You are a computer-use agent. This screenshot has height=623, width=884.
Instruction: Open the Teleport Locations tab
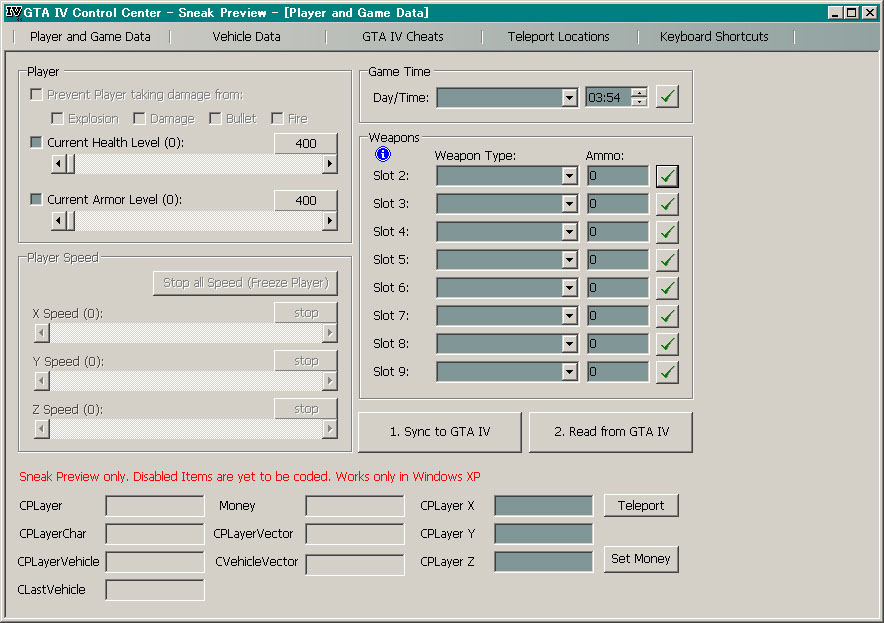[x=558, y=37]
